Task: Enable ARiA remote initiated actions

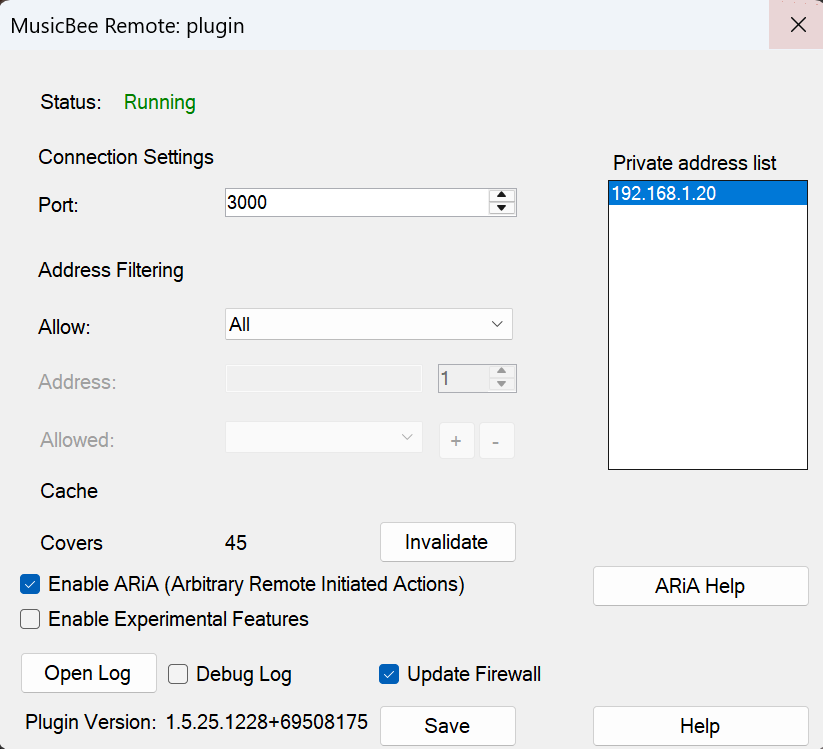Action: click(29, 585)
